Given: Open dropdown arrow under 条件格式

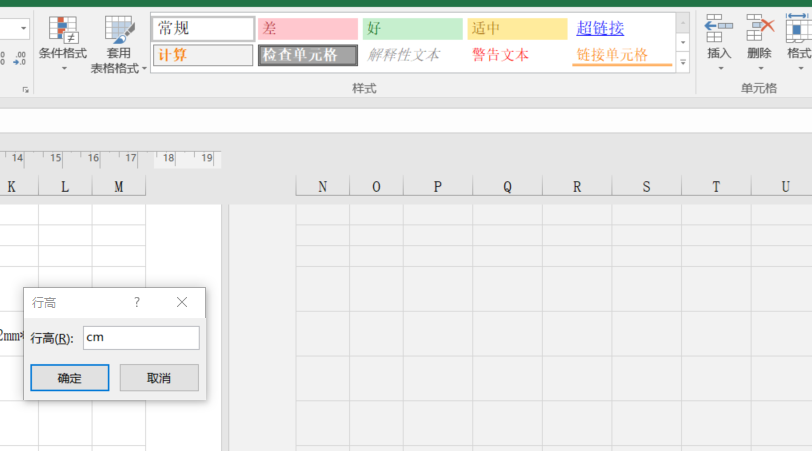Looking at the screenshot, I should [x=64, y=68].
